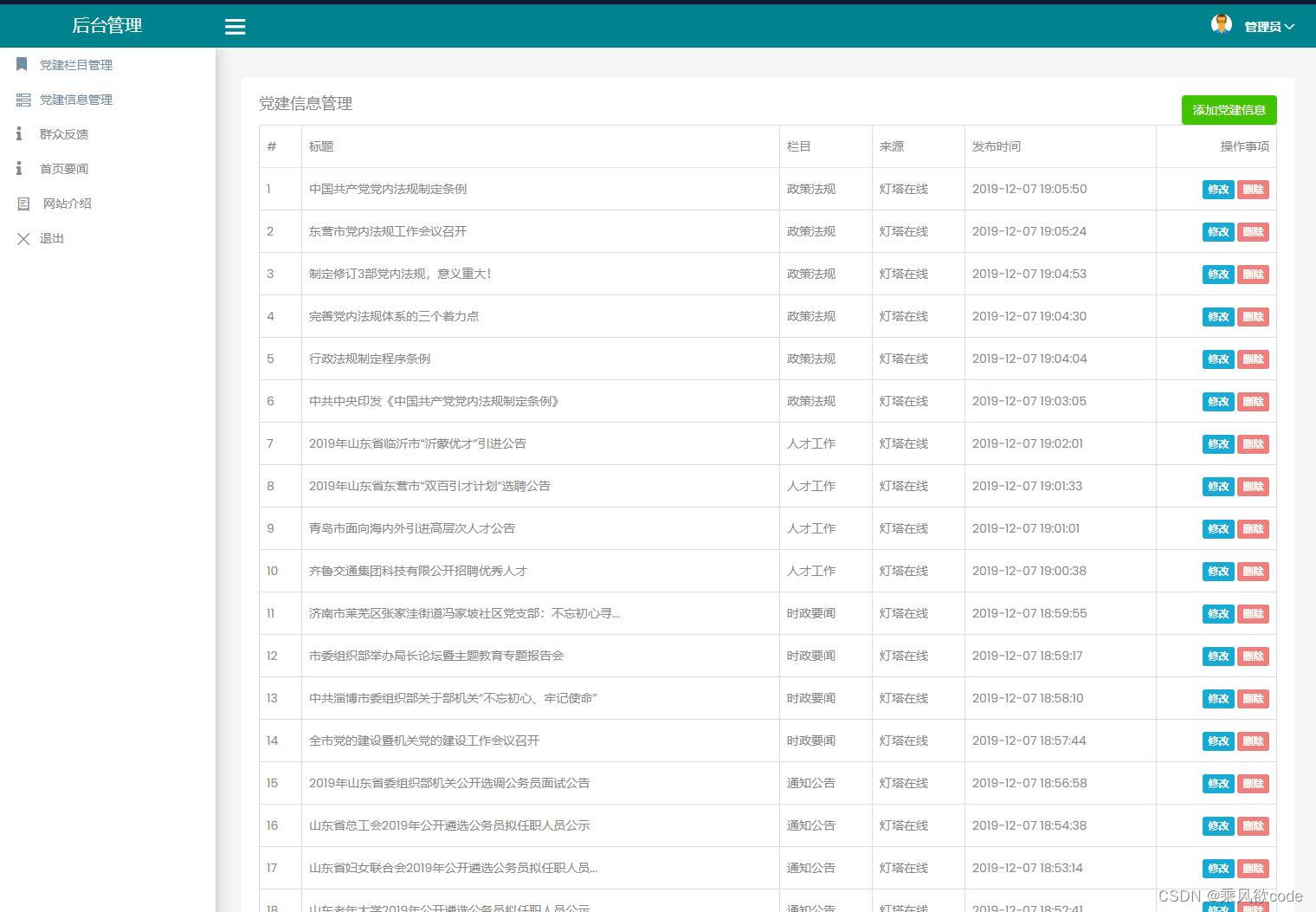Click 删除 for row 16 山东省总工会

tap(1253, 826)
